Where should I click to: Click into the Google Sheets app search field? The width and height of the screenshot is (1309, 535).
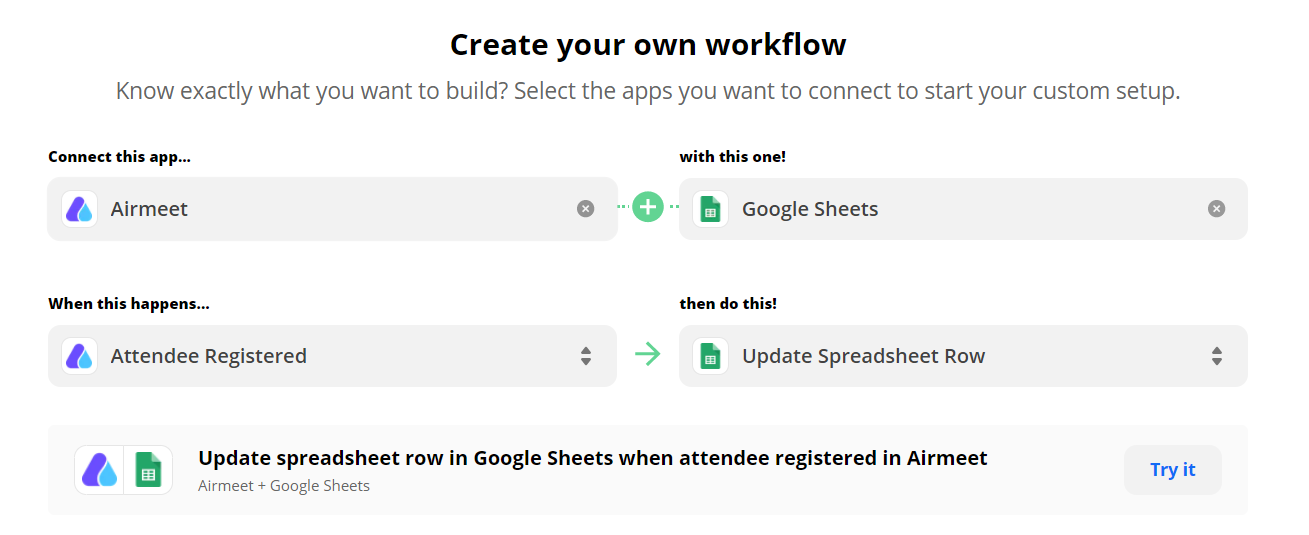click(x=963, y=209)
